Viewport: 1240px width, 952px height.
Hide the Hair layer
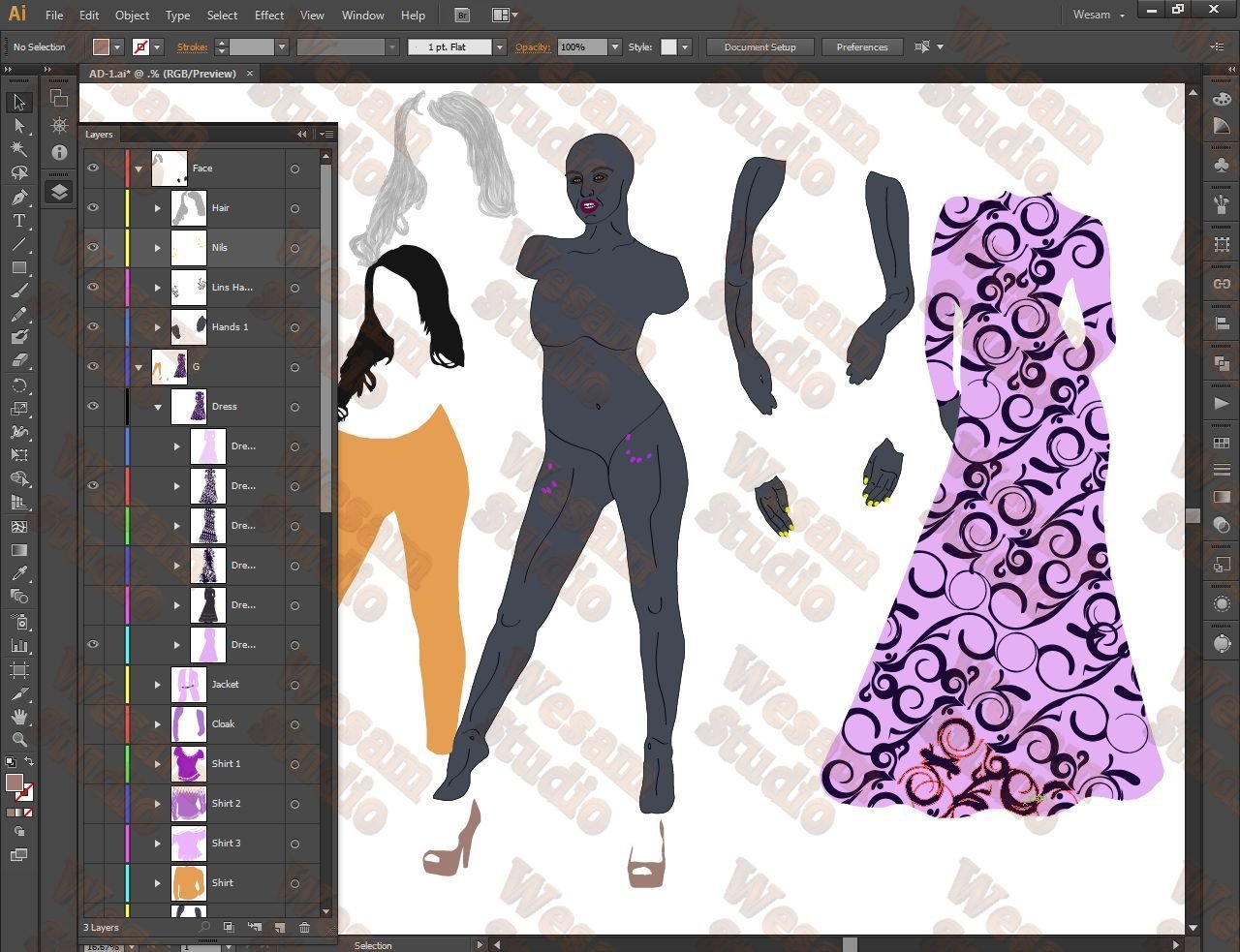tap(93, 208)
